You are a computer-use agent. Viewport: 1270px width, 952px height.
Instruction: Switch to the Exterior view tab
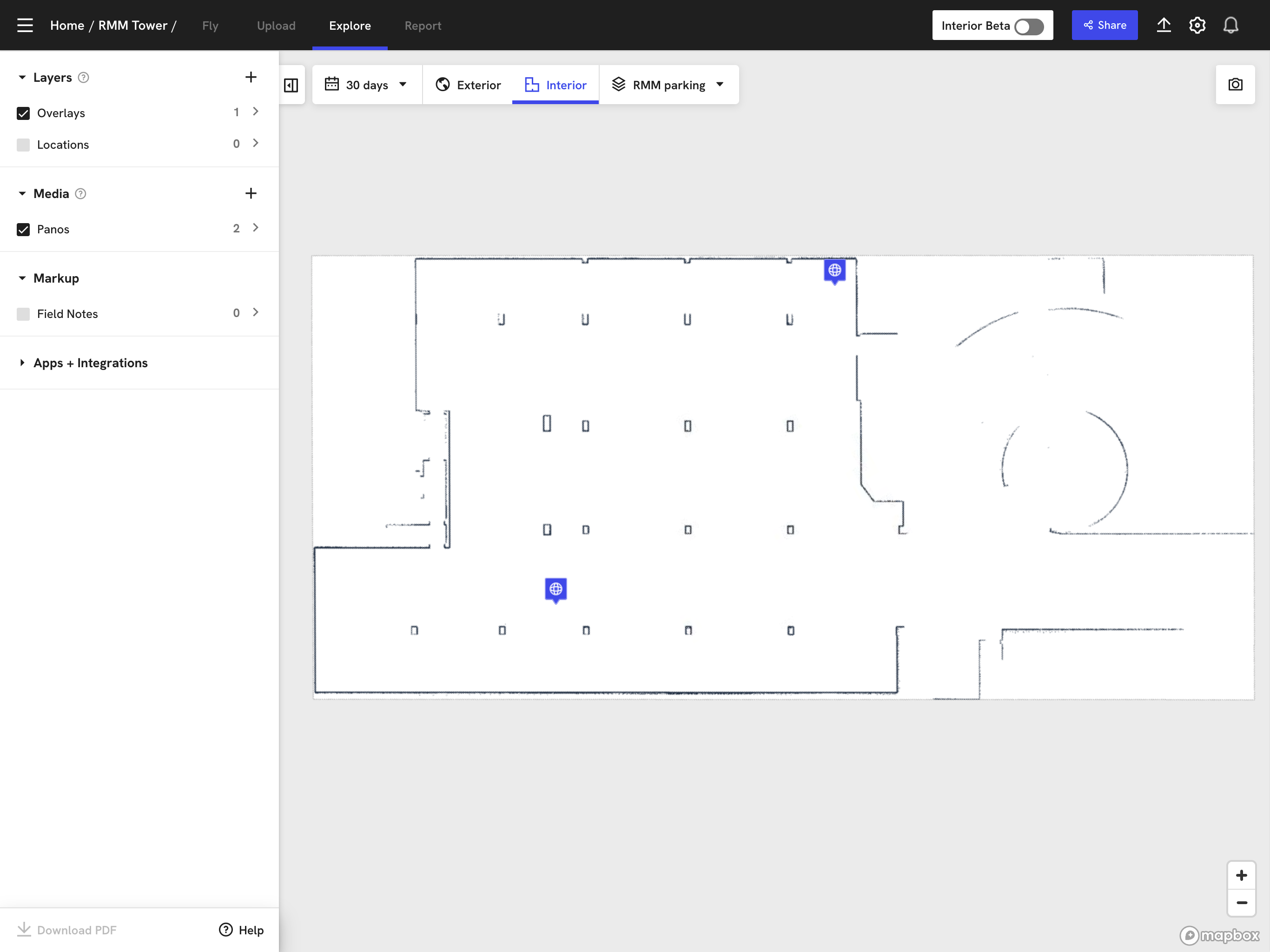(469, 85)
